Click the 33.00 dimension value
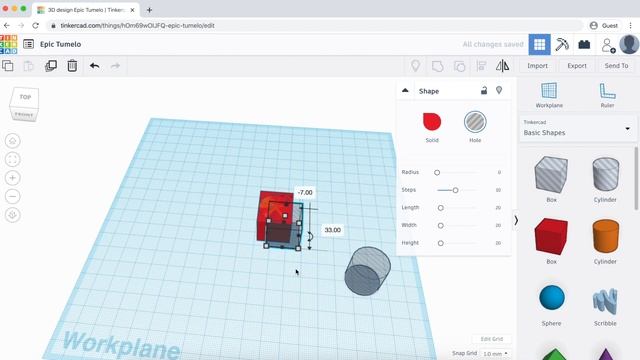This screenshot has height=360, width=640. (x=332, y=230)
